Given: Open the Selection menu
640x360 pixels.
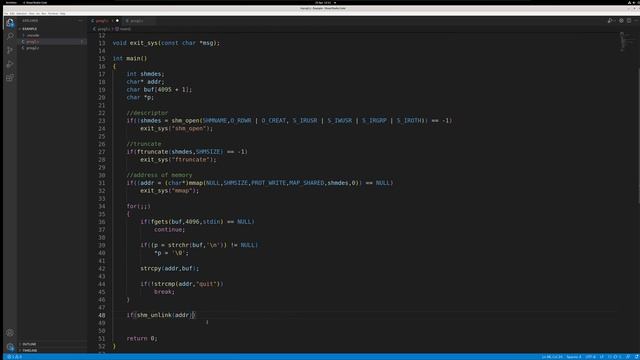Looking at the screenshot, I should tap(22, 13).
